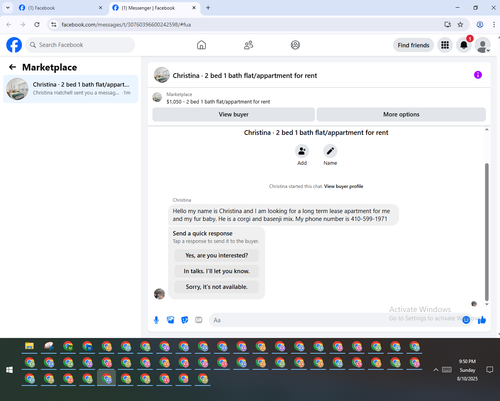500x401 pixels.
Task: Send a thumbs-up like
Action: [x=482, y=320]
